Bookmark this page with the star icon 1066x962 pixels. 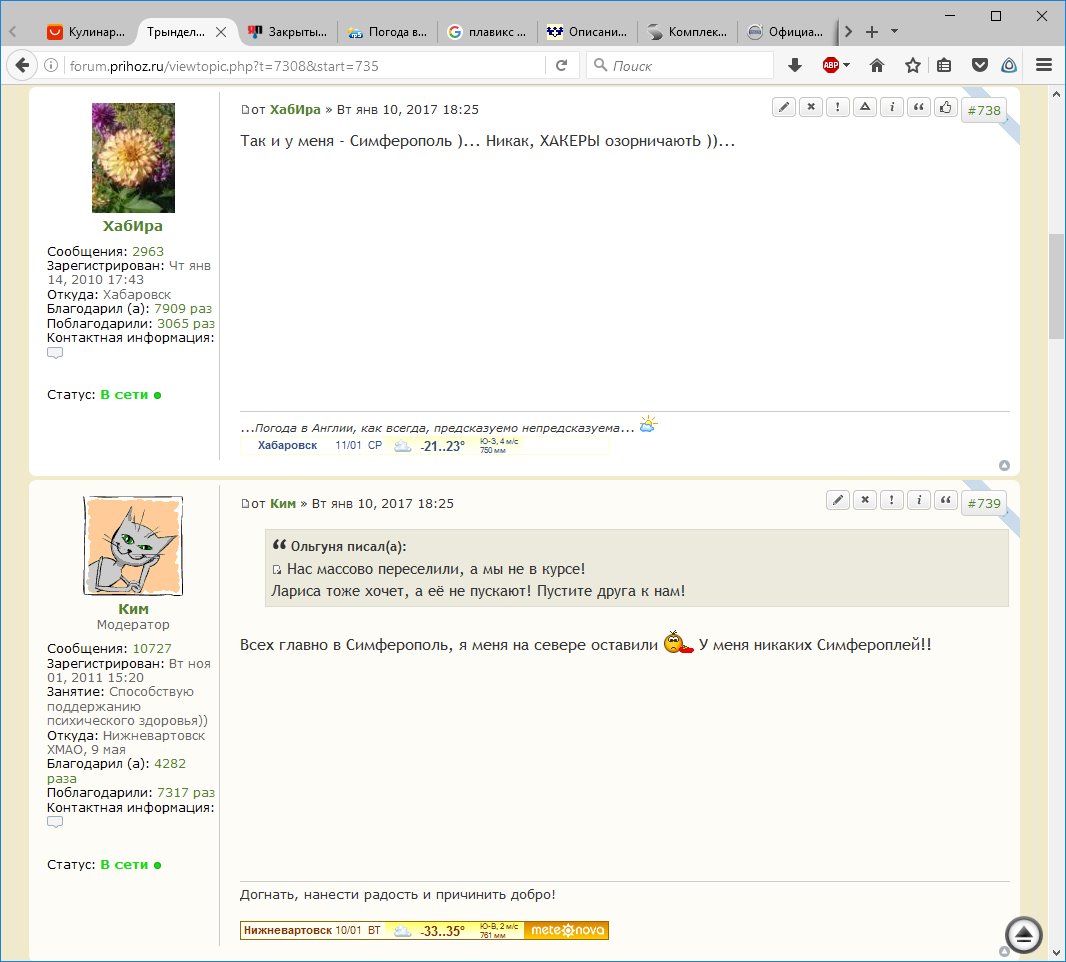(x=912, y=66)
